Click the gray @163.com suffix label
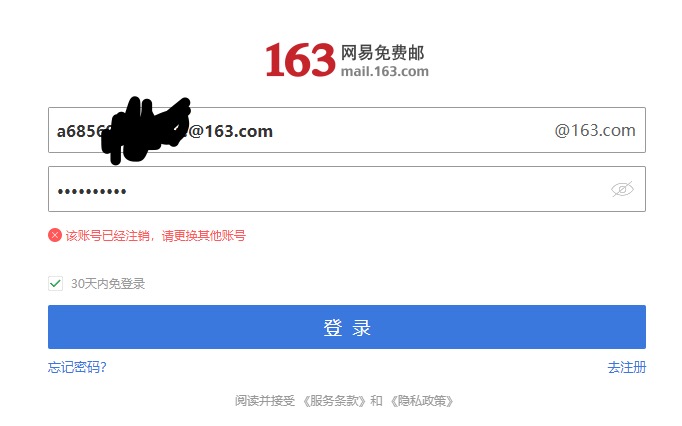This screenshot has height=426, width=682. point(595,130)
